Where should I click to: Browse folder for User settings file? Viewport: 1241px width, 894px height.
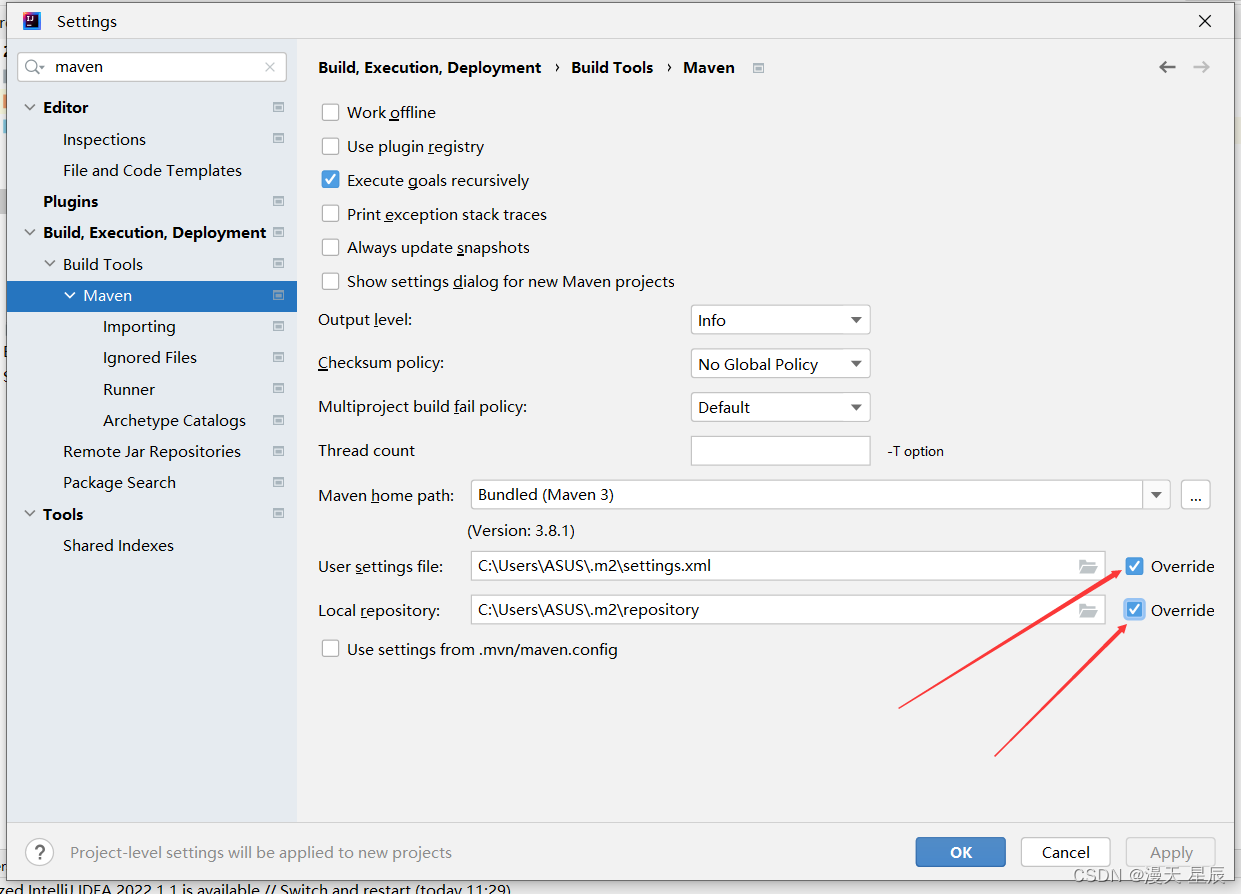pos(1088,566)
